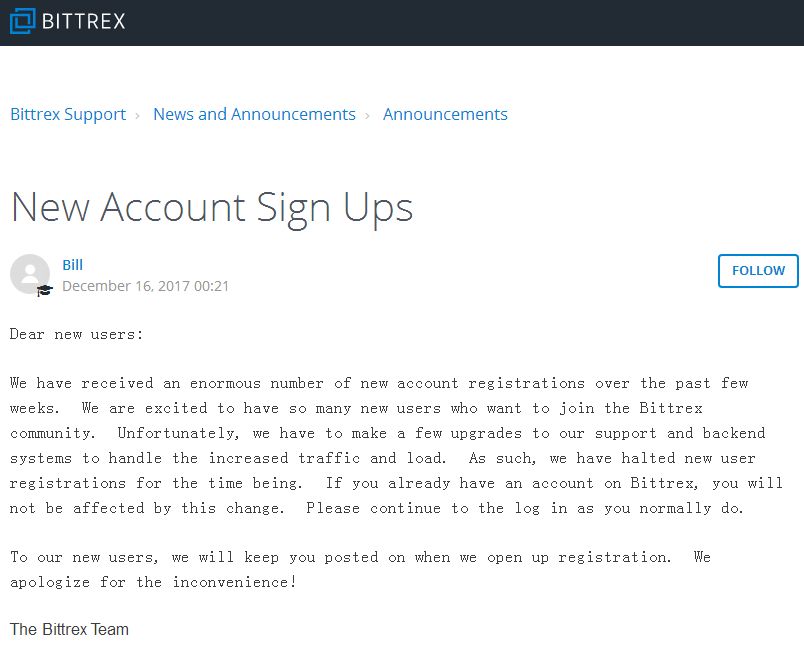
Task: Open the author avatar image
Action: pyautogui.click(x=30, y=274)
